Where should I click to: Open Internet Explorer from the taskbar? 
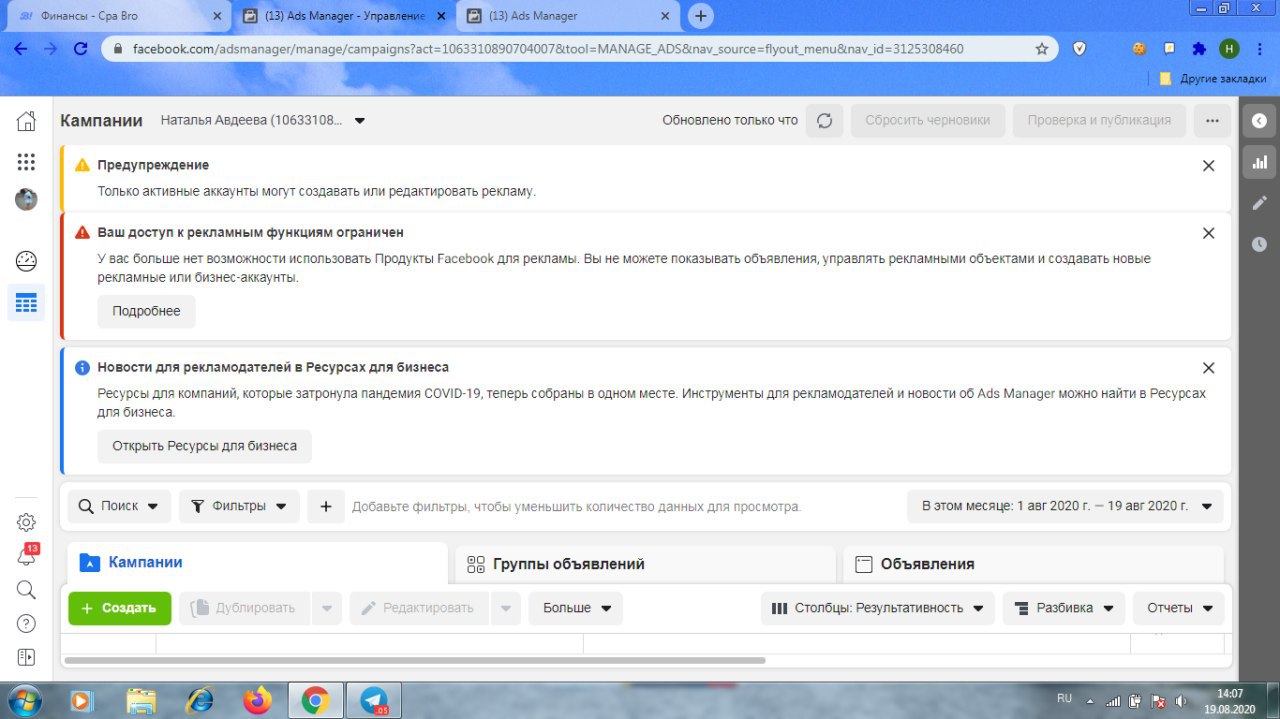pos(199,701)
